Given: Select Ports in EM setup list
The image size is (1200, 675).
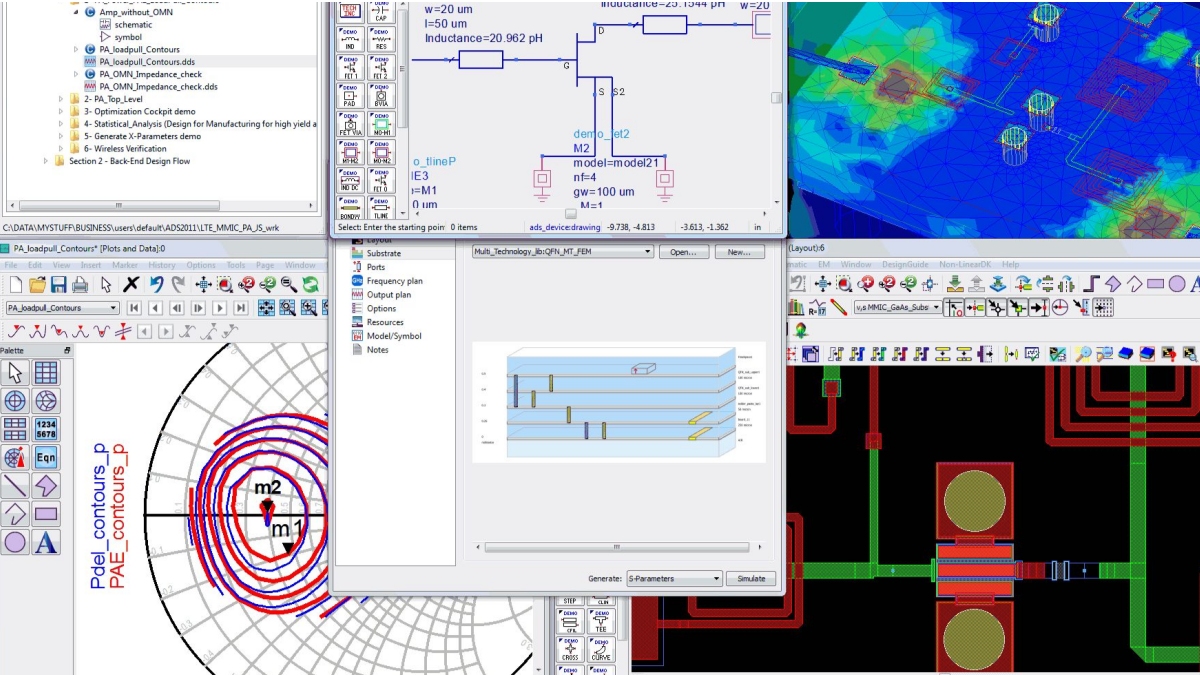Looking at the screenshot, I should click(x=376, y=267).
